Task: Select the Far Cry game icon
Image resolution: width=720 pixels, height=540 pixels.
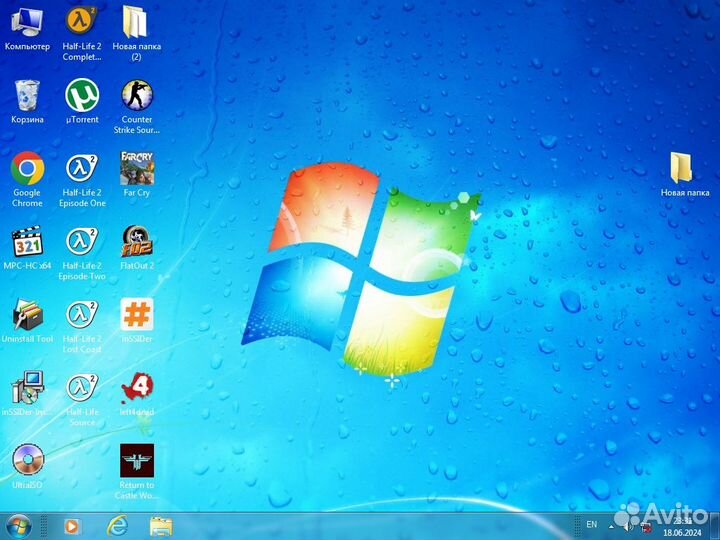Action: pyautogui.click(x=137, y=168)
